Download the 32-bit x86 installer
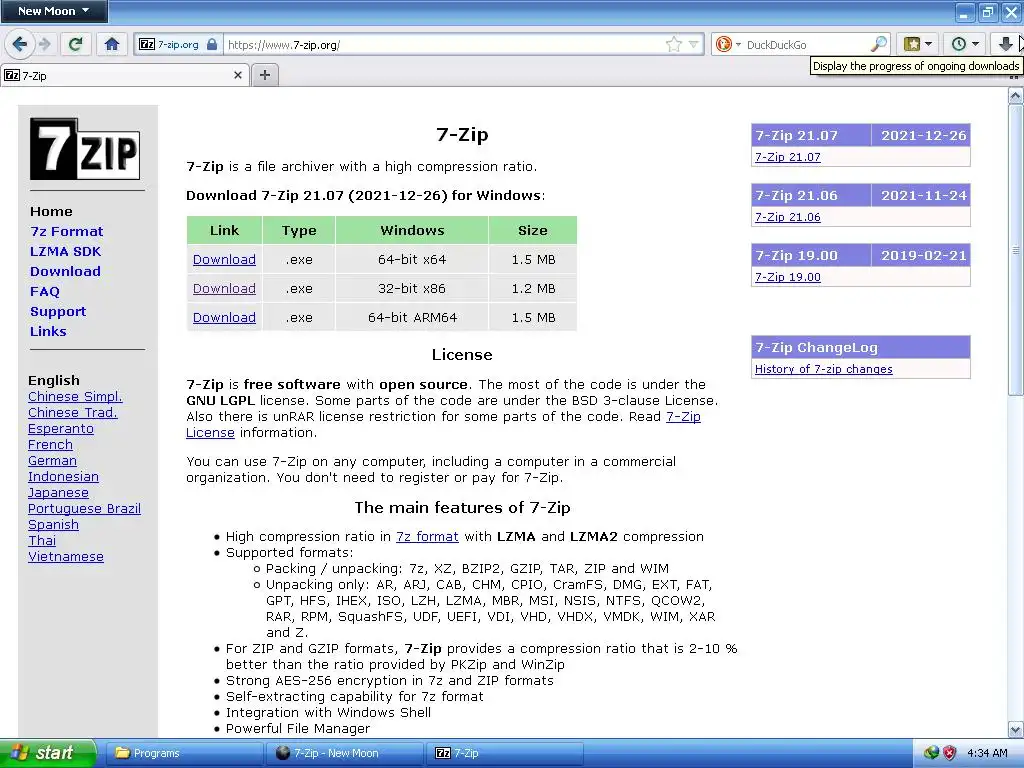Screen dimensions: 1024x768 (x=224, y=288)
